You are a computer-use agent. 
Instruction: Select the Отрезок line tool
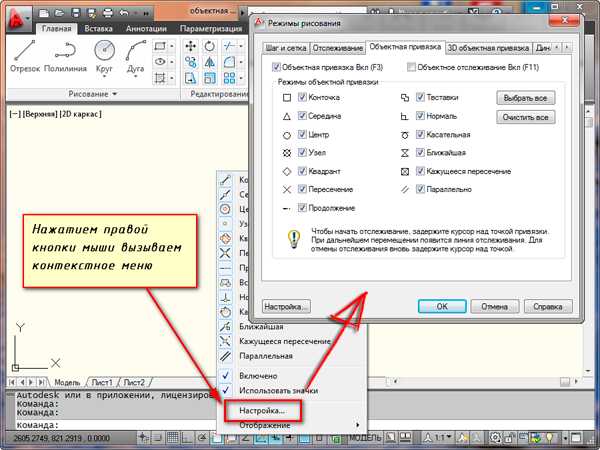click(x=25, y=57)
